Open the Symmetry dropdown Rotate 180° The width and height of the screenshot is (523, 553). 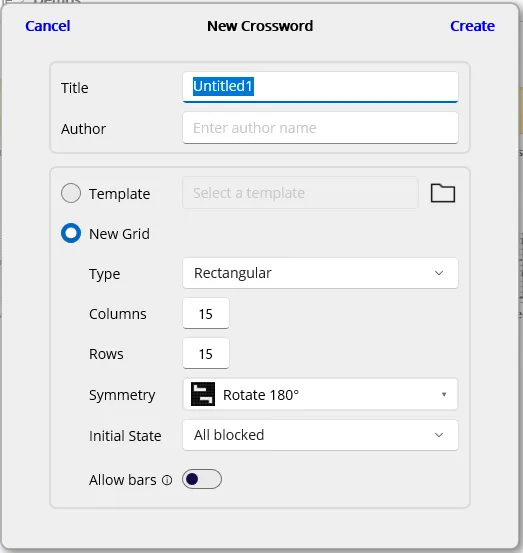pyautogui.click(x=320, y=394)
